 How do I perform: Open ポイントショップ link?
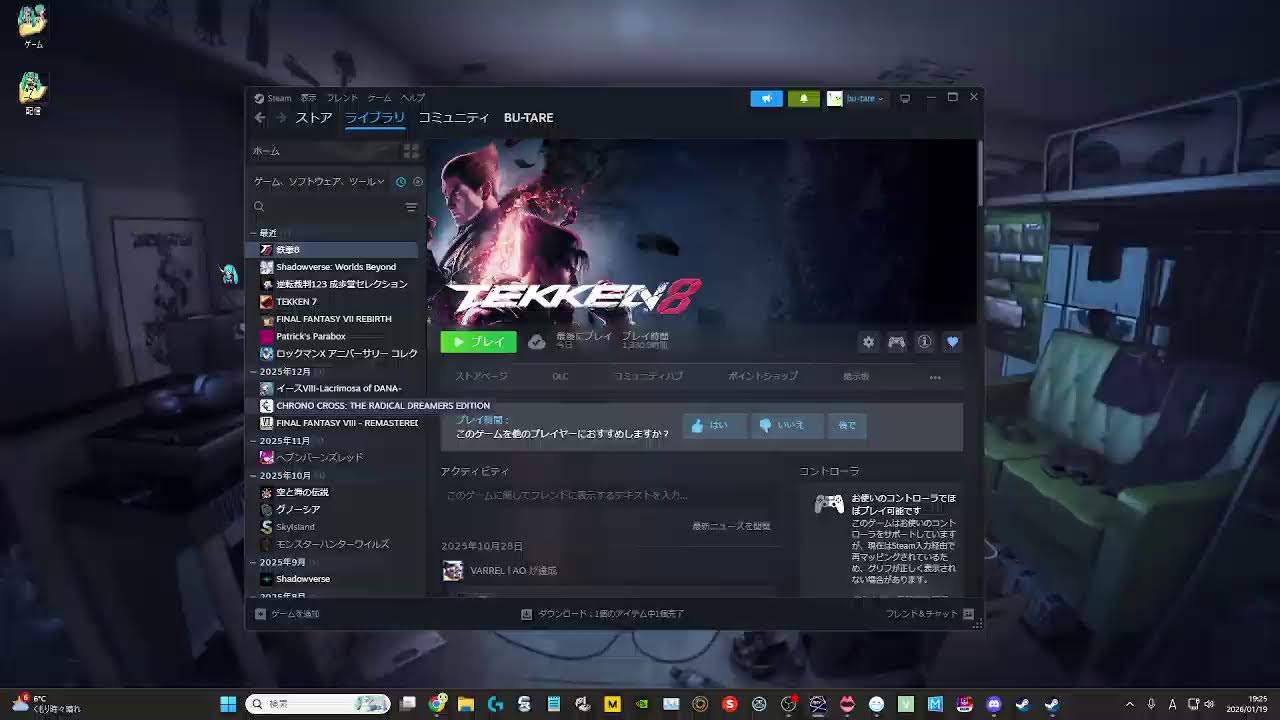pos(763,377)
